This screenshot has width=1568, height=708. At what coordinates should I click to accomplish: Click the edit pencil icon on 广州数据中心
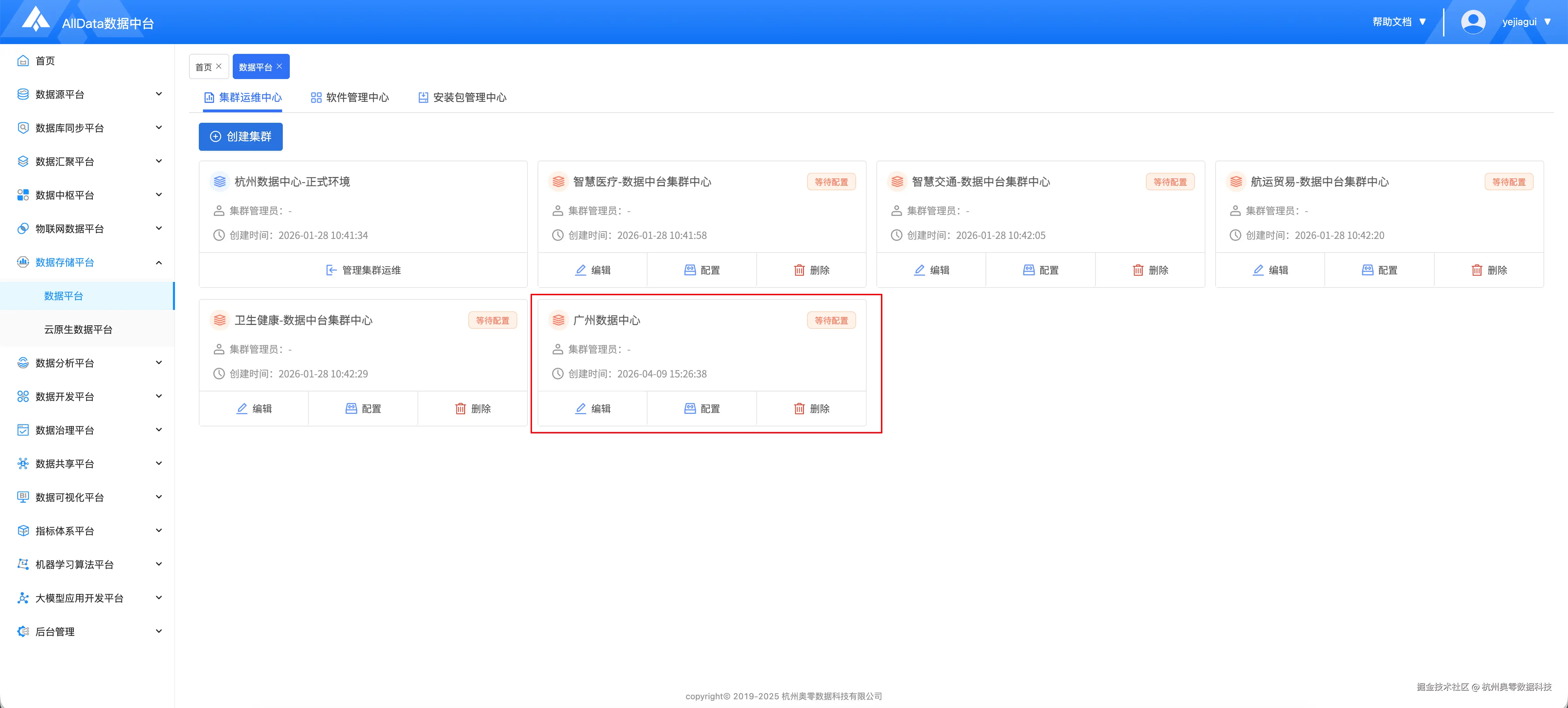coord(580,408)
